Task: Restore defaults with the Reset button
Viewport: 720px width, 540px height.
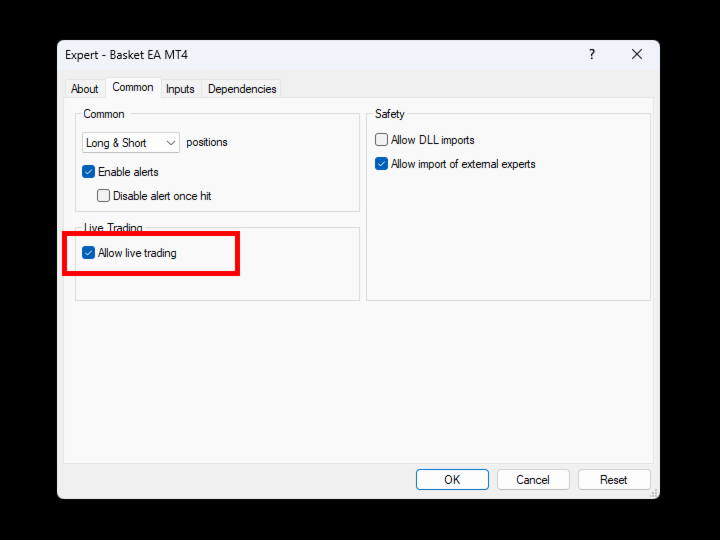Action: pyautogui.click(x=614, y=479)
